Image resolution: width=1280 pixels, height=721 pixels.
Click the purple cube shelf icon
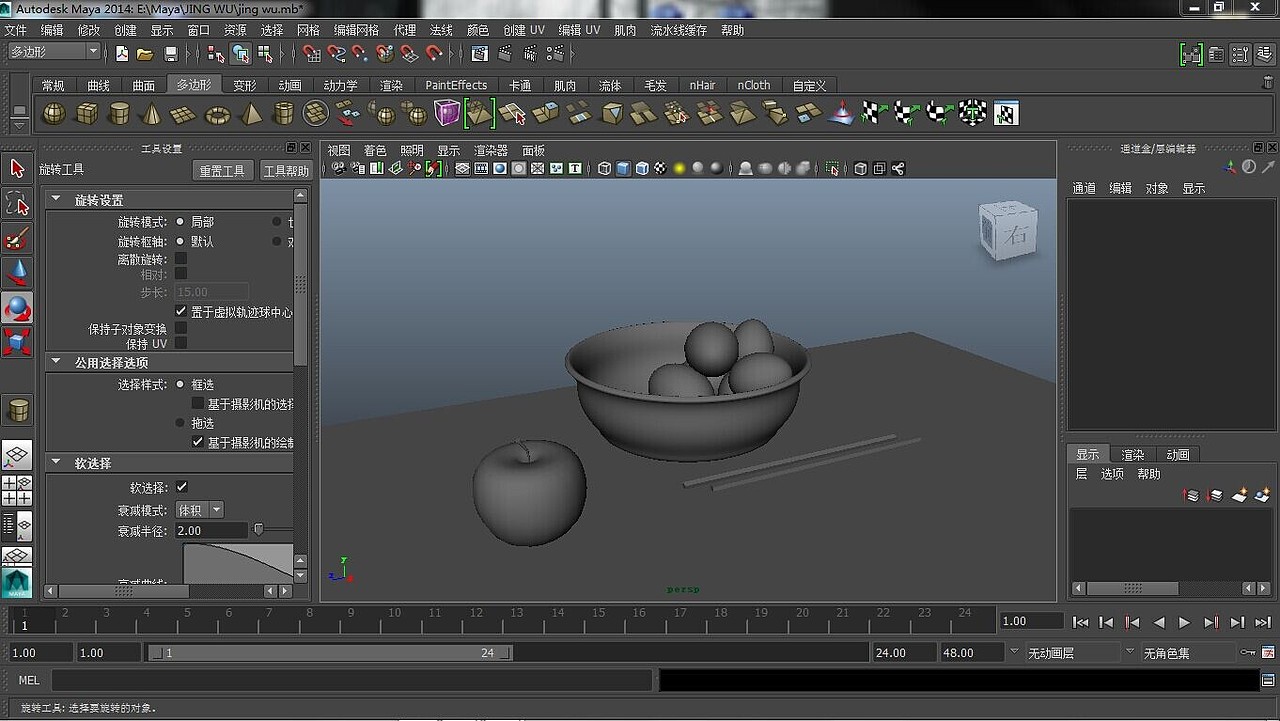tap(447, 114)
